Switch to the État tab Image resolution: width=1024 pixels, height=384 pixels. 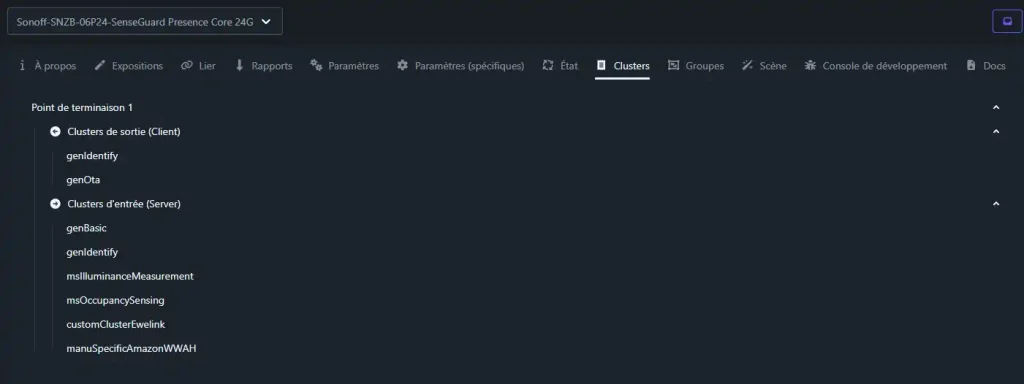click(x=561, y=65)
